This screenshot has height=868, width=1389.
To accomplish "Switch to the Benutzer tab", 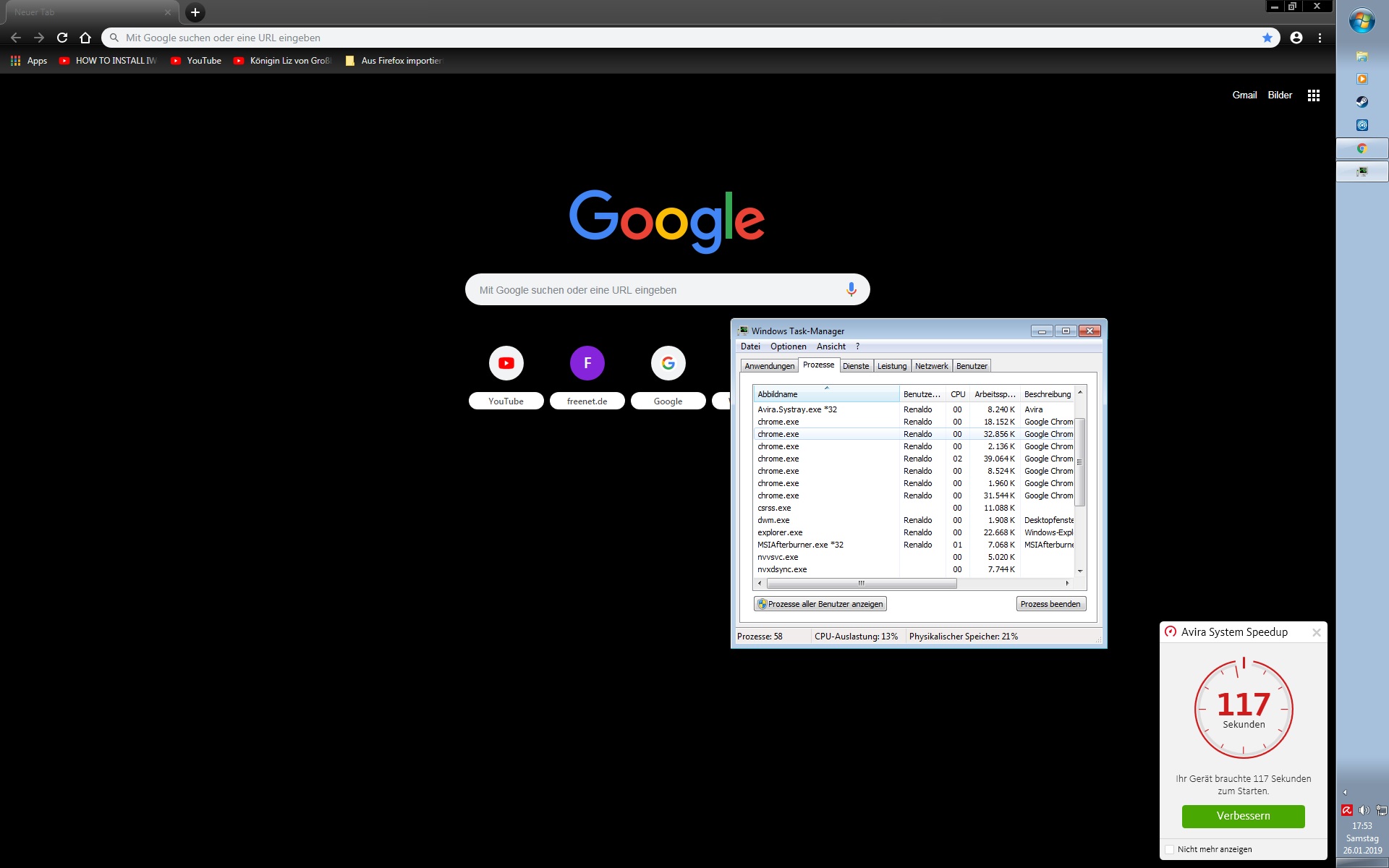I will click(972, 366).
